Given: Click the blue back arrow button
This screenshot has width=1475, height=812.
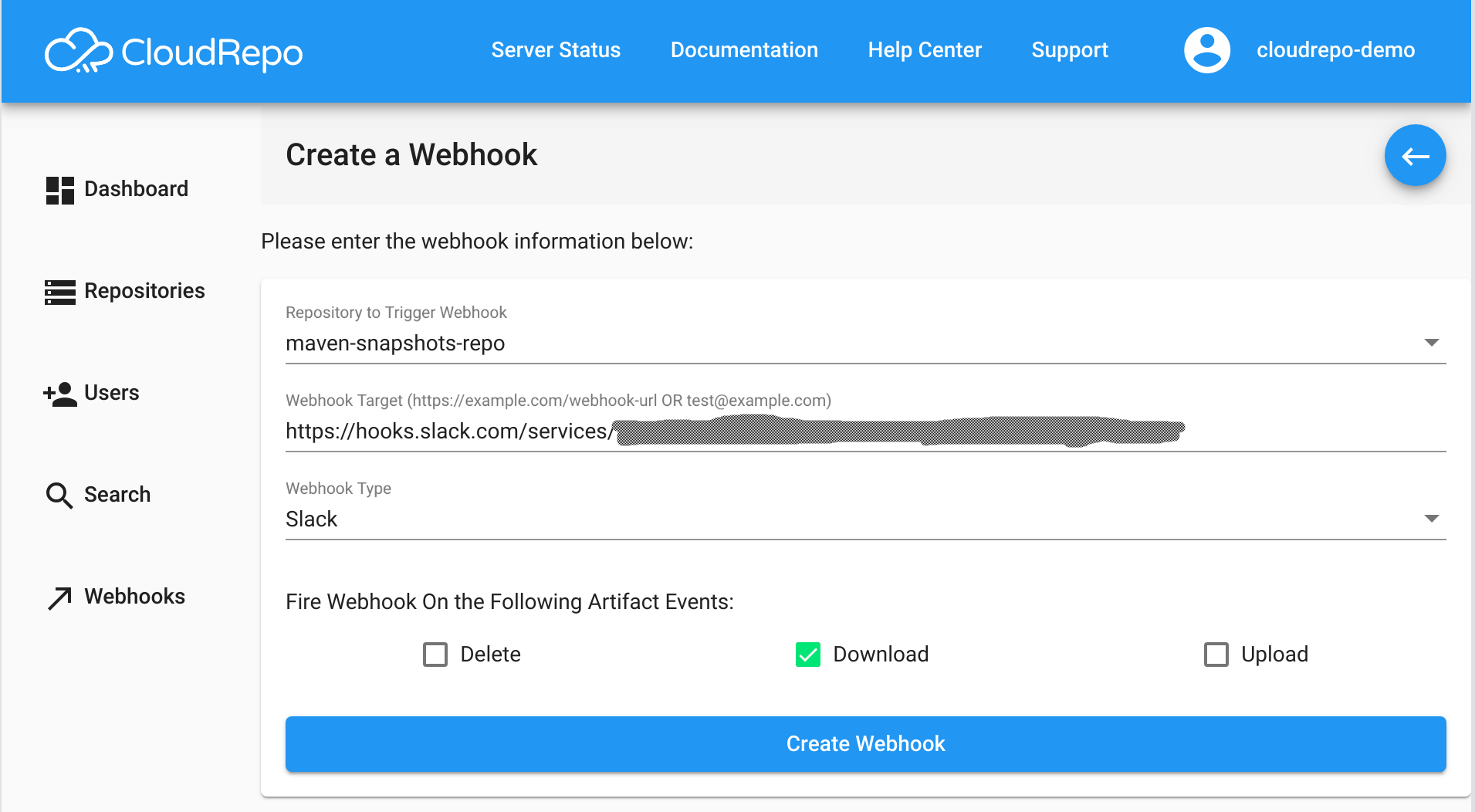Looking at the screenshot, I should coord(1415,156).
